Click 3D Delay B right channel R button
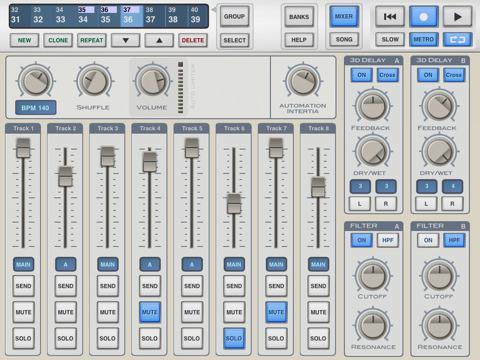 452,203
